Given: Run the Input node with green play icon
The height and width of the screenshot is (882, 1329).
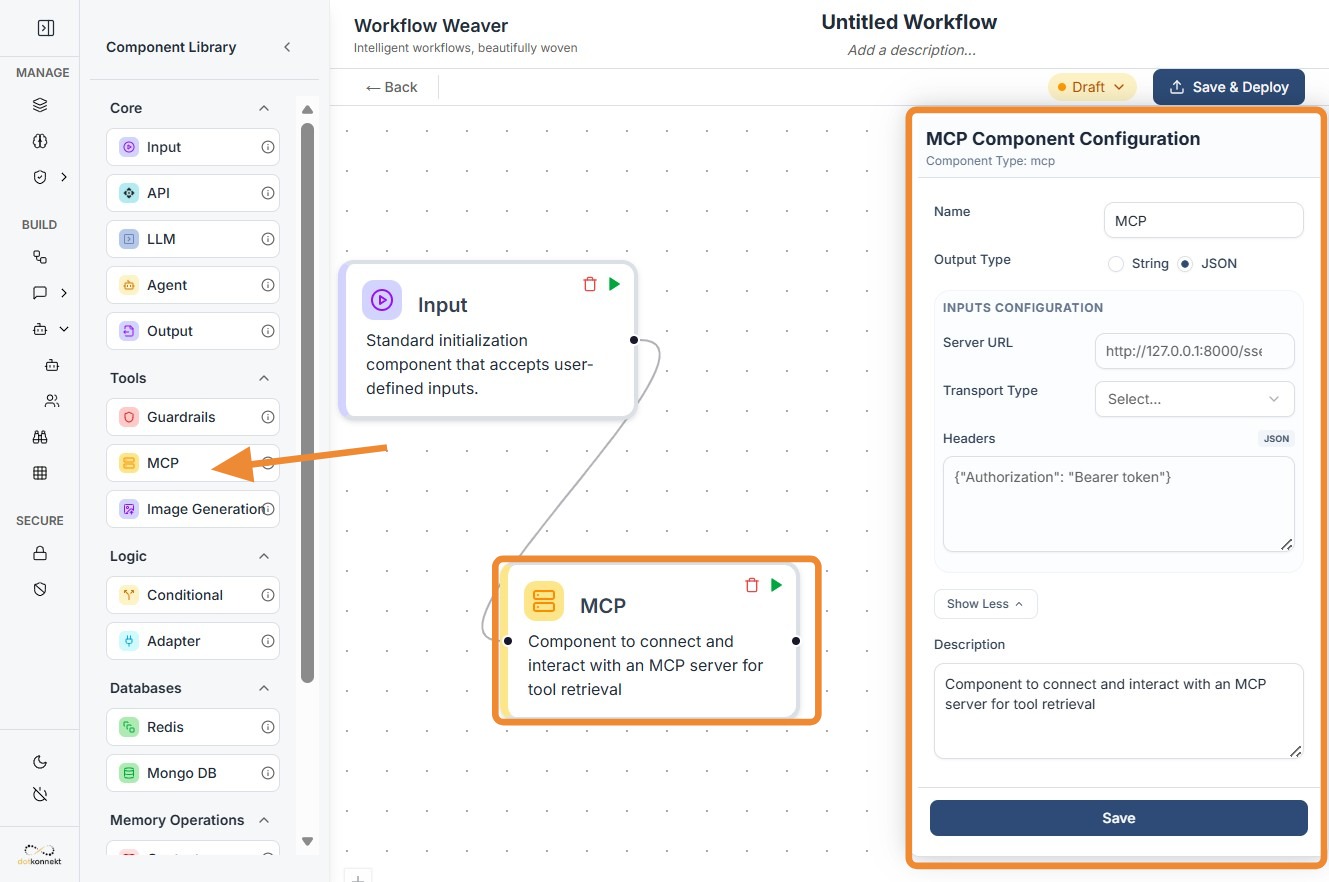Looking at the screenshot, I should point(614,284).
